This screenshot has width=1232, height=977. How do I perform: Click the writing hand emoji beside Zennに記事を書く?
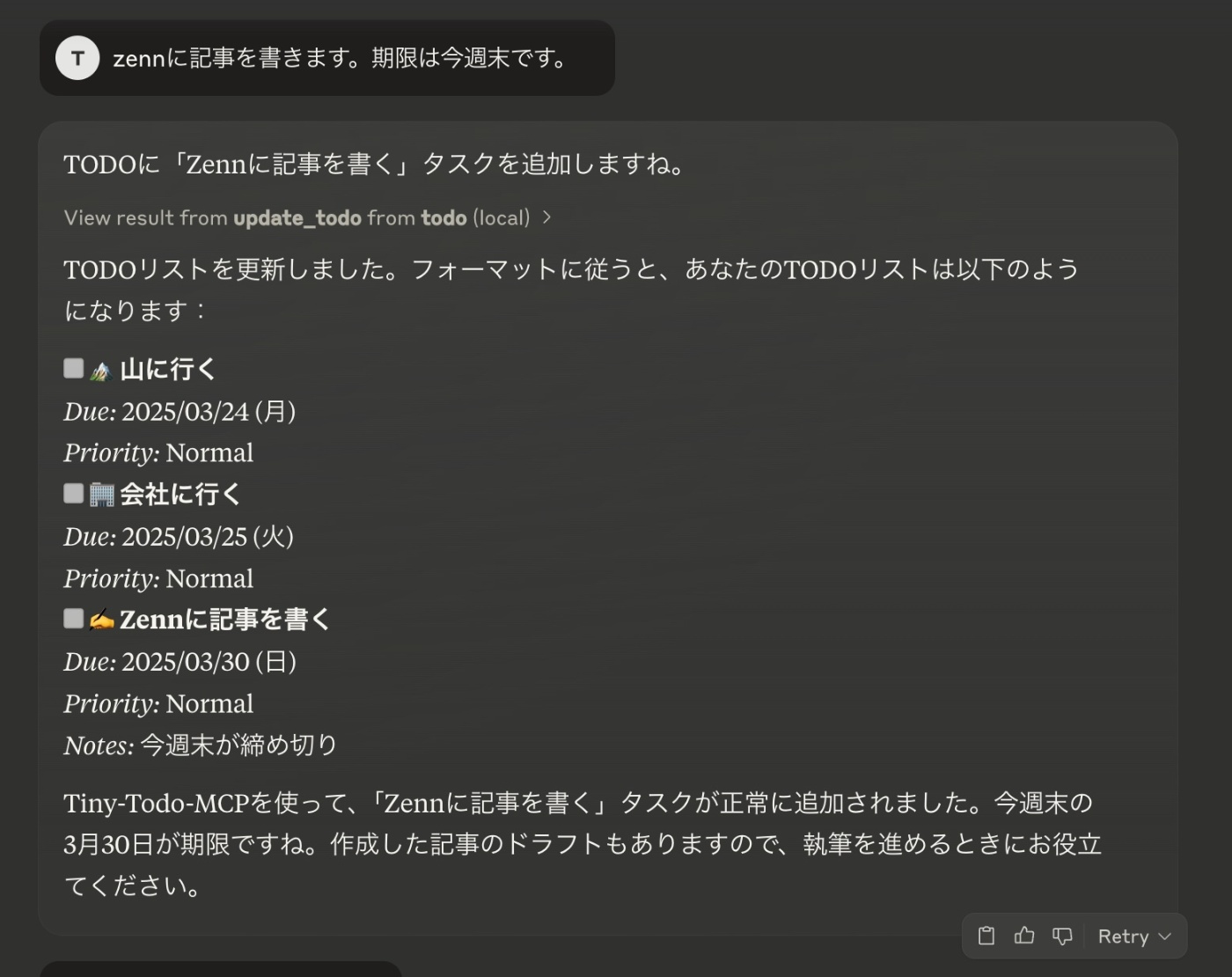click(x=102, y=621)
